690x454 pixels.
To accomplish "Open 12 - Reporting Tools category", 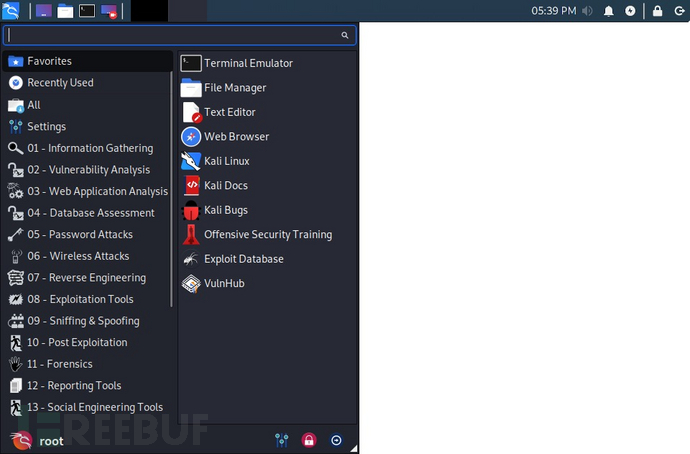I will click(88, 385).
